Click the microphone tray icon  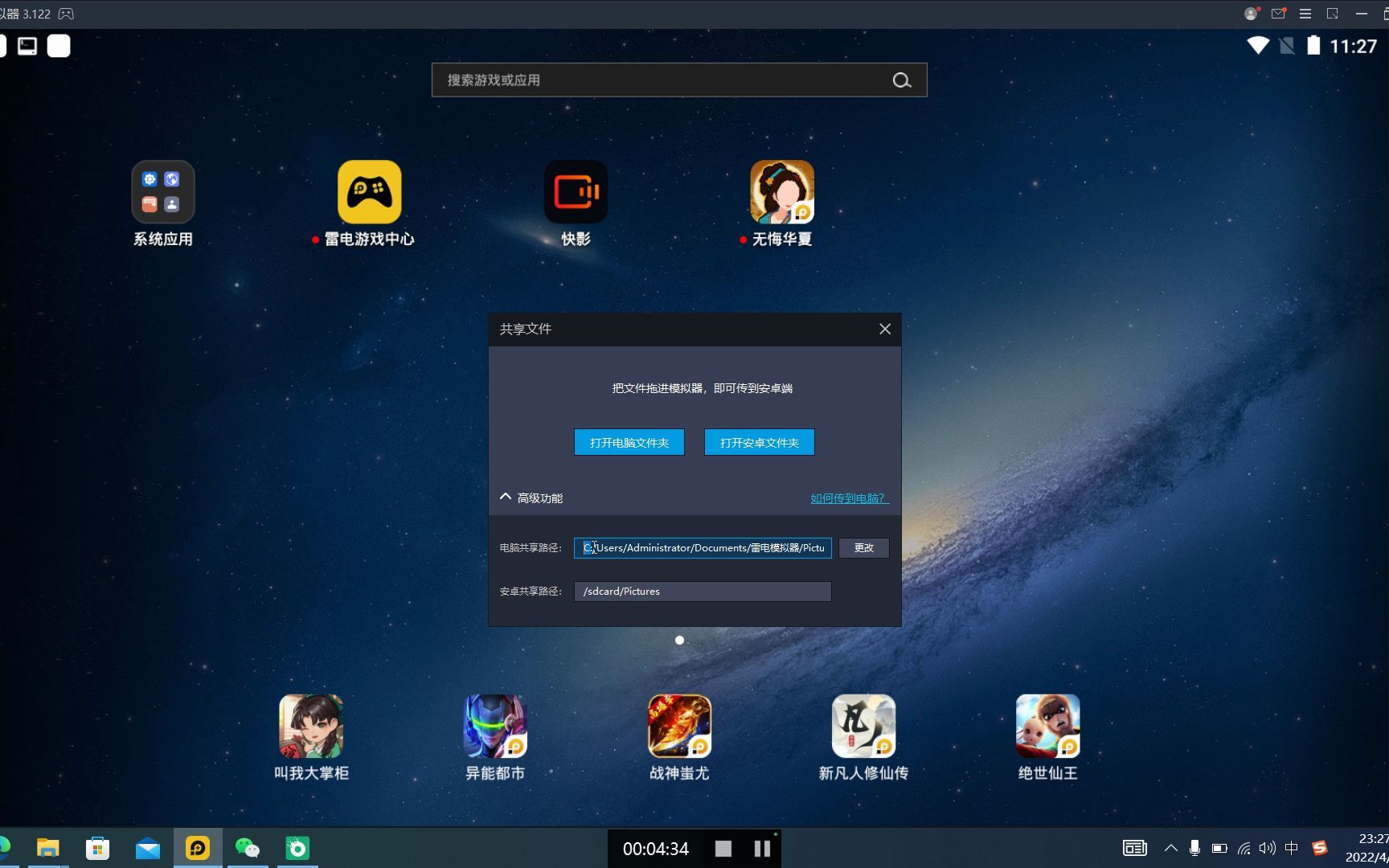coord(1194,848)
